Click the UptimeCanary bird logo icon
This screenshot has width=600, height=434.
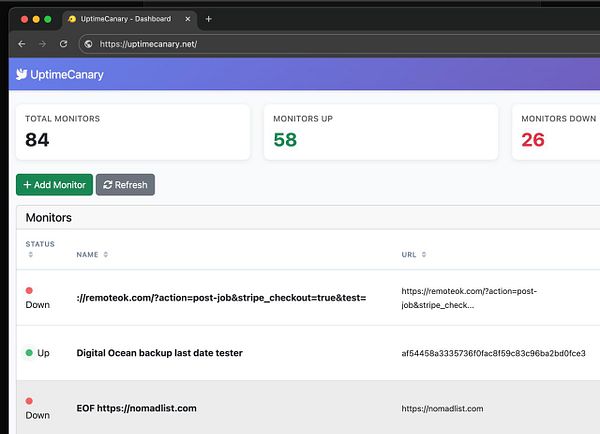[21, 74]
